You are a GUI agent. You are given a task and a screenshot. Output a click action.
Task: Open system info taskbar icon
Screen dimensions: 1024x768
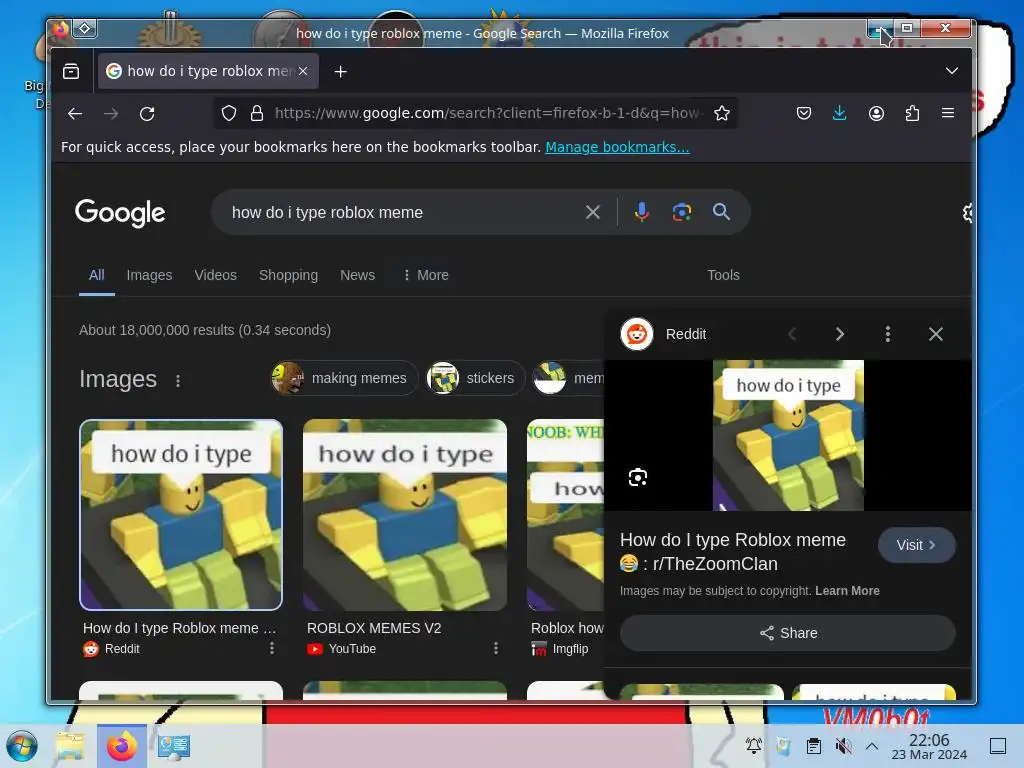(174, 746)
